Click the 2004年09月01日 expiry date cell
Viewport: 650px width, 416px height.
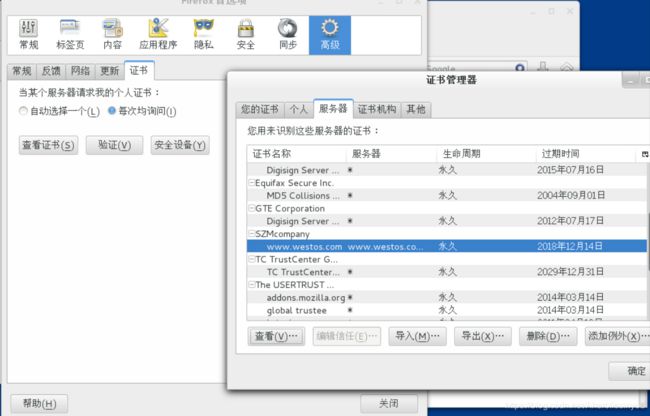coord(571,196)
